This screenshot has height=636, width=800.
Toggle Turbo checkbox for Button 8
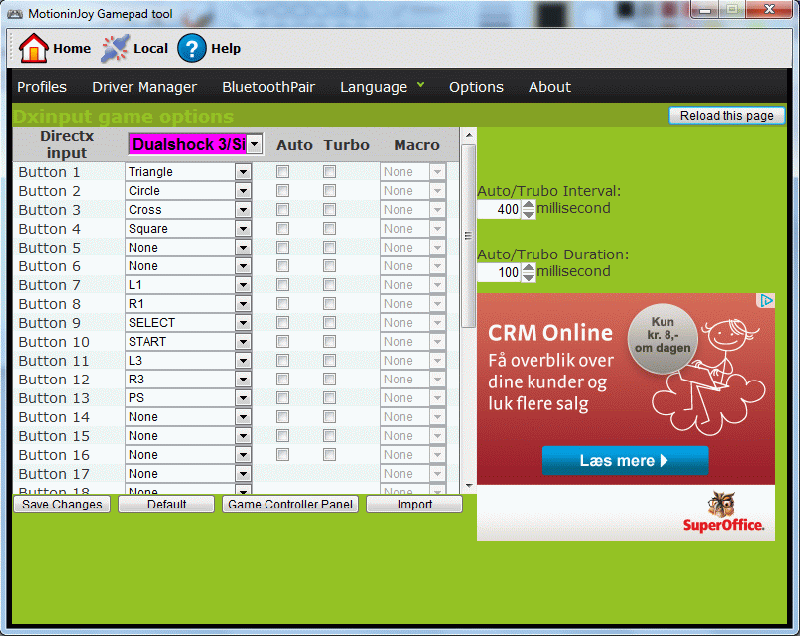[x=330, y=303]
